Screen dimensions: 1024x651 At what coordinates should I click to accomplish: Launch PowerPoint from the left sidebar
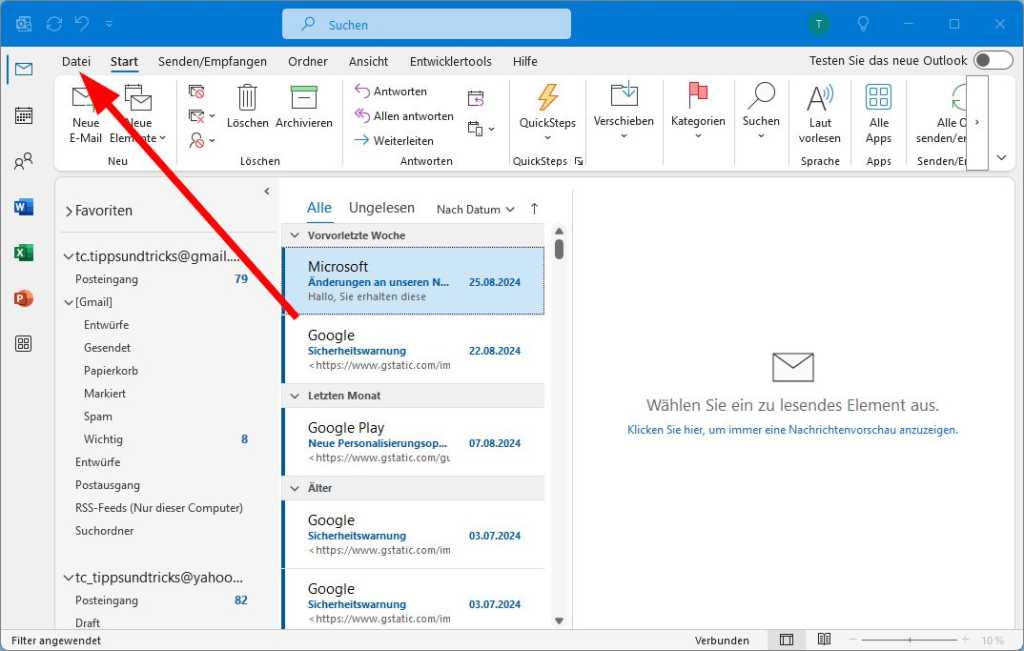23,298
